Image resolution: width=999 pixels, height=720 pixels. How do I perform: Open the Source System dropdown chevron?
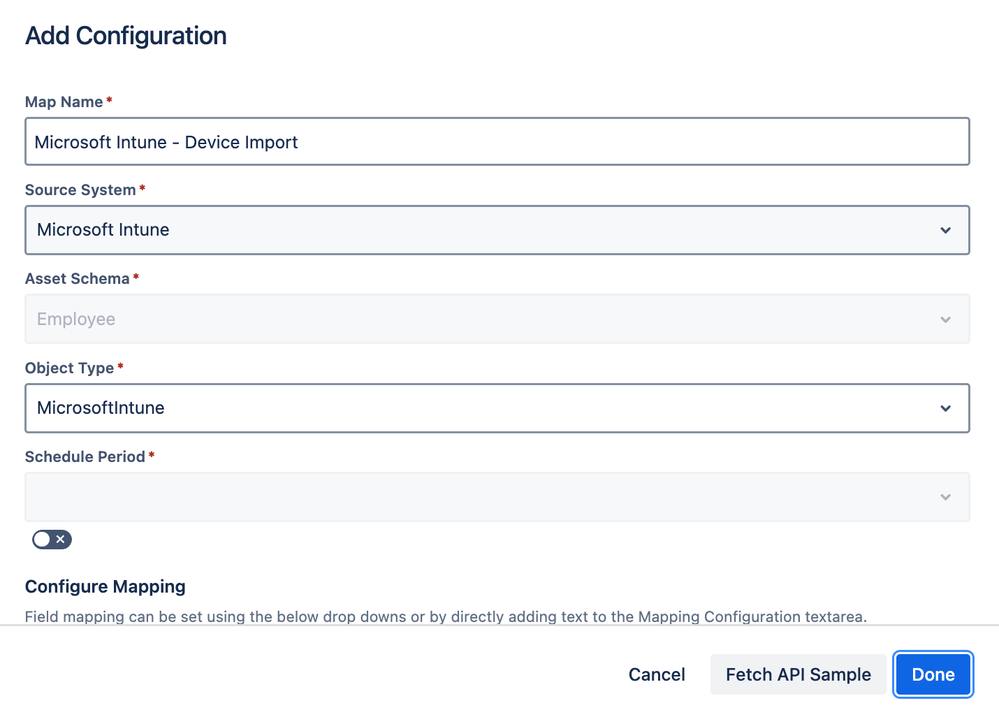[x=945, y=230]
